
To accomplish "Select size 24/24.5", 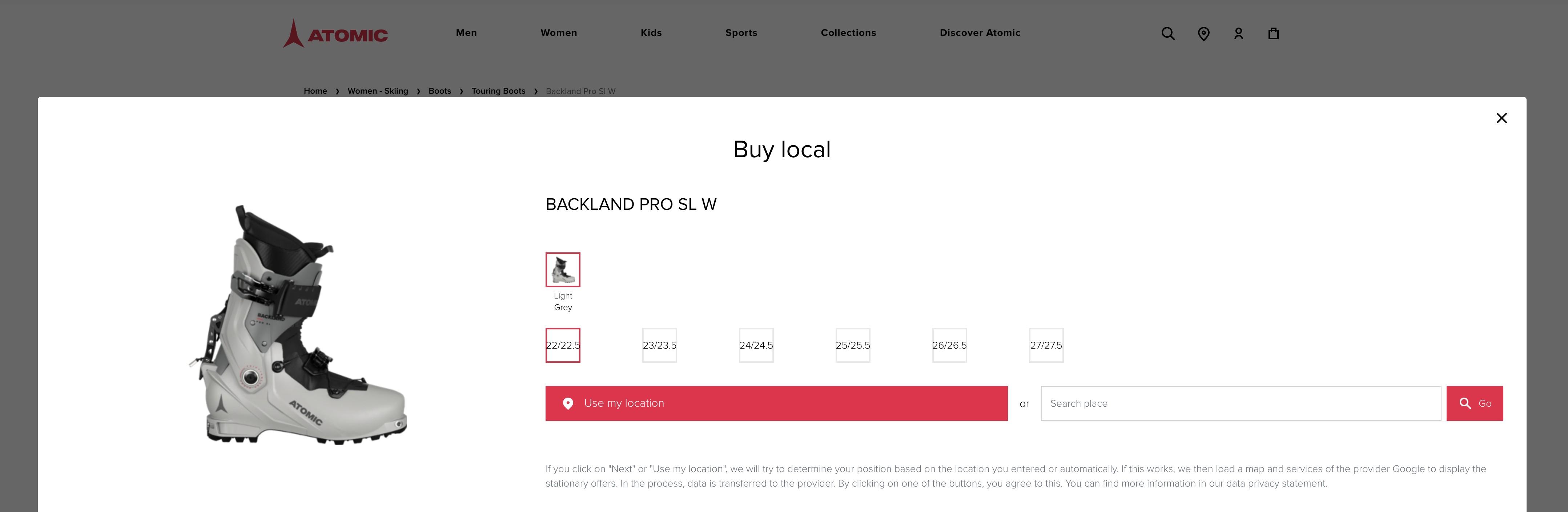I will point(756,345).
